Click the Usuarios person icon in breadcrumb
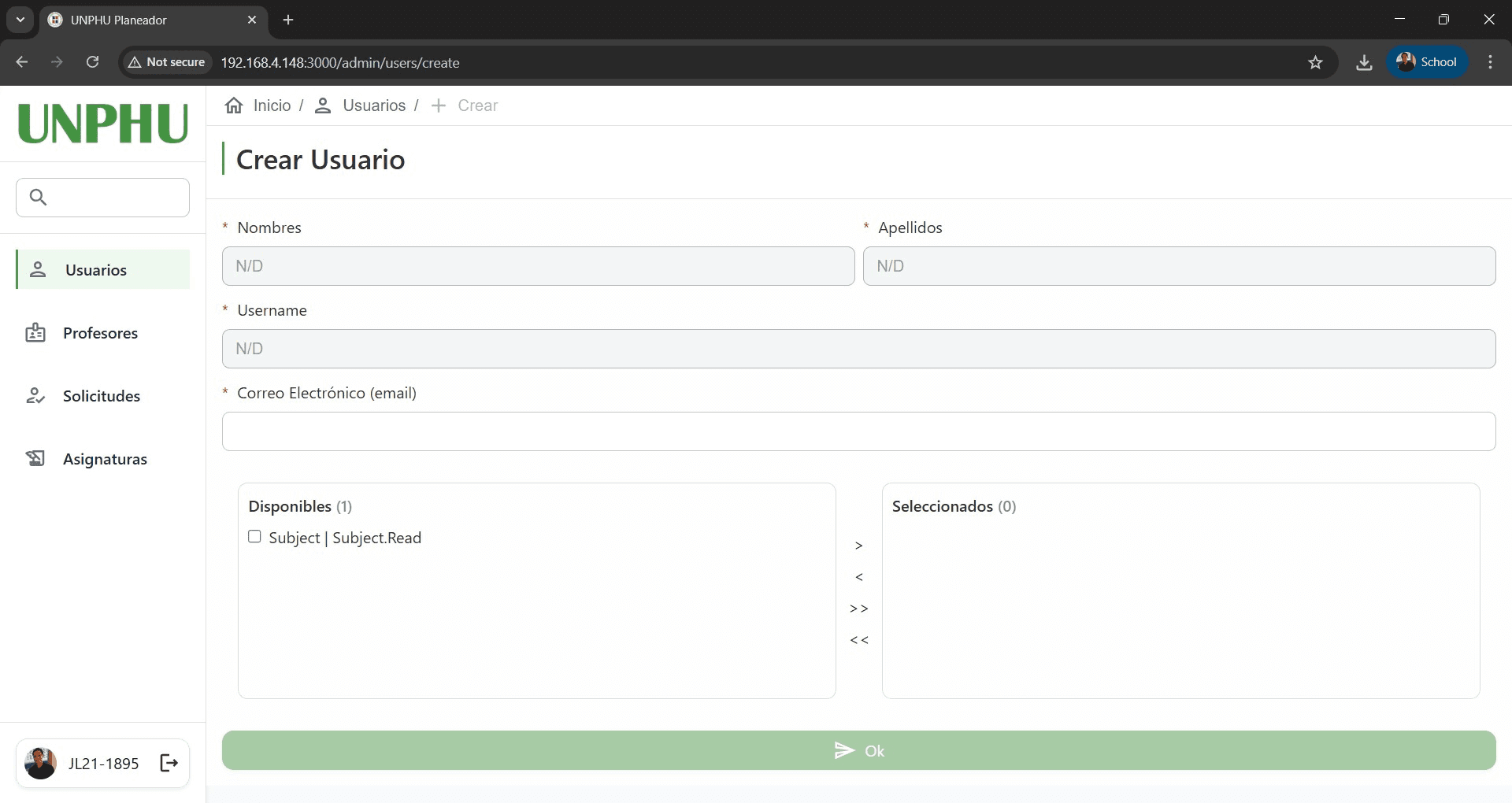1512x803 pixels. coord(322,105)
